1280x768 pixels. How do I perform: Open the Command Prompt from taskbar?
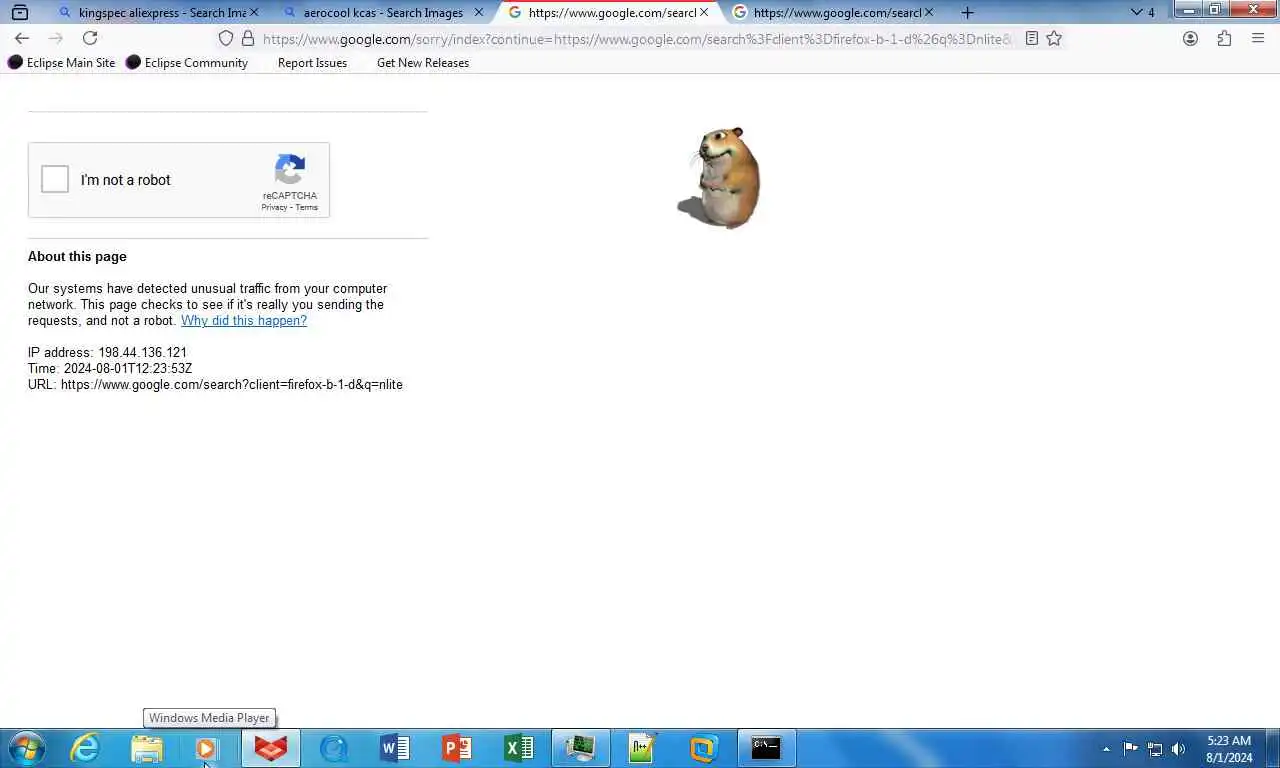tap(766, 748)
